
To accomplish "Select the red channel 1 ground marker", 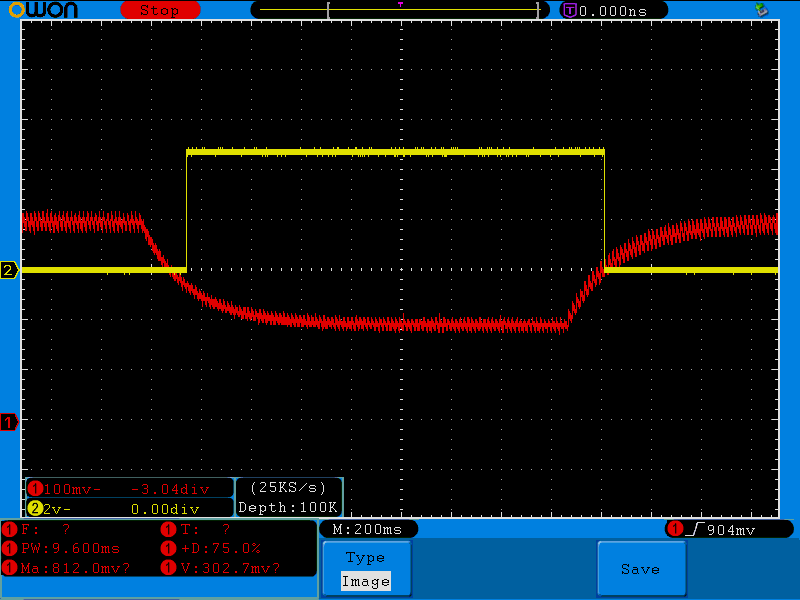I will coord(9,422).
